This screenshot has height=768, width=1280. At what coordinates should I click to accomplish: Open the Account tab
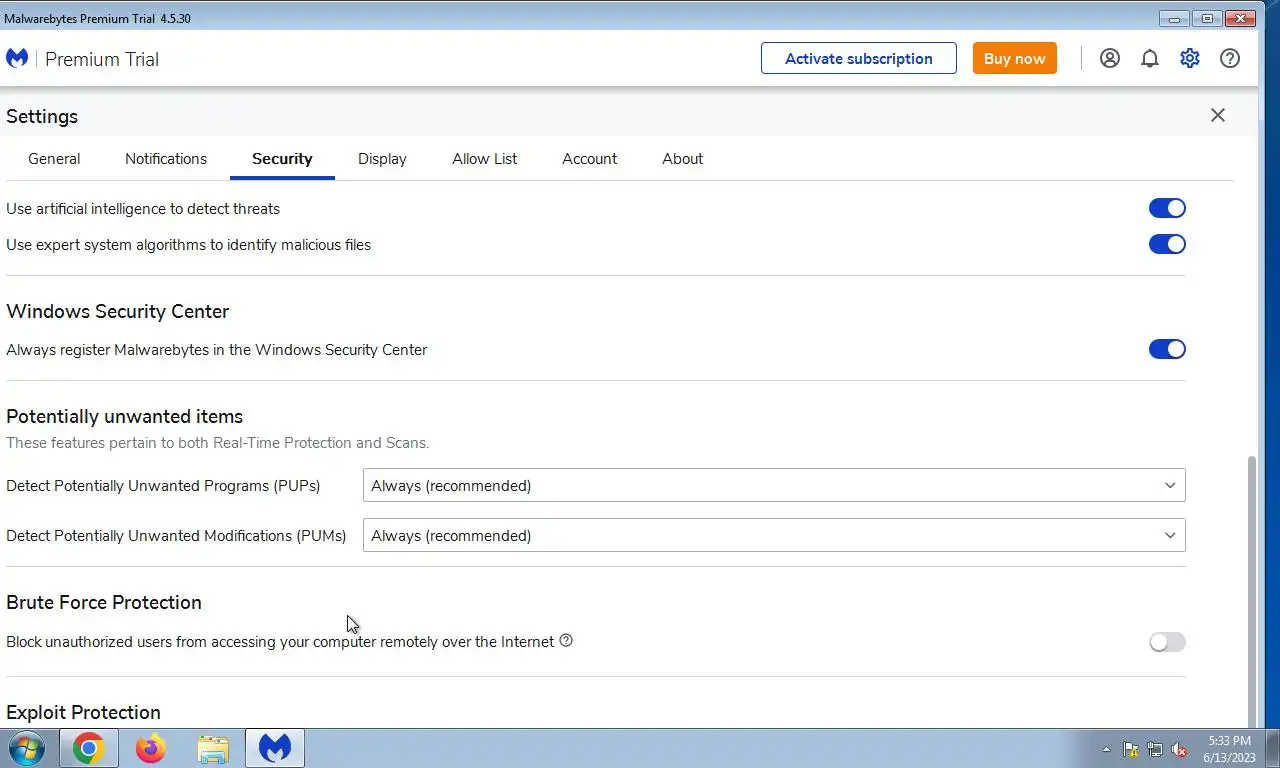589,158
